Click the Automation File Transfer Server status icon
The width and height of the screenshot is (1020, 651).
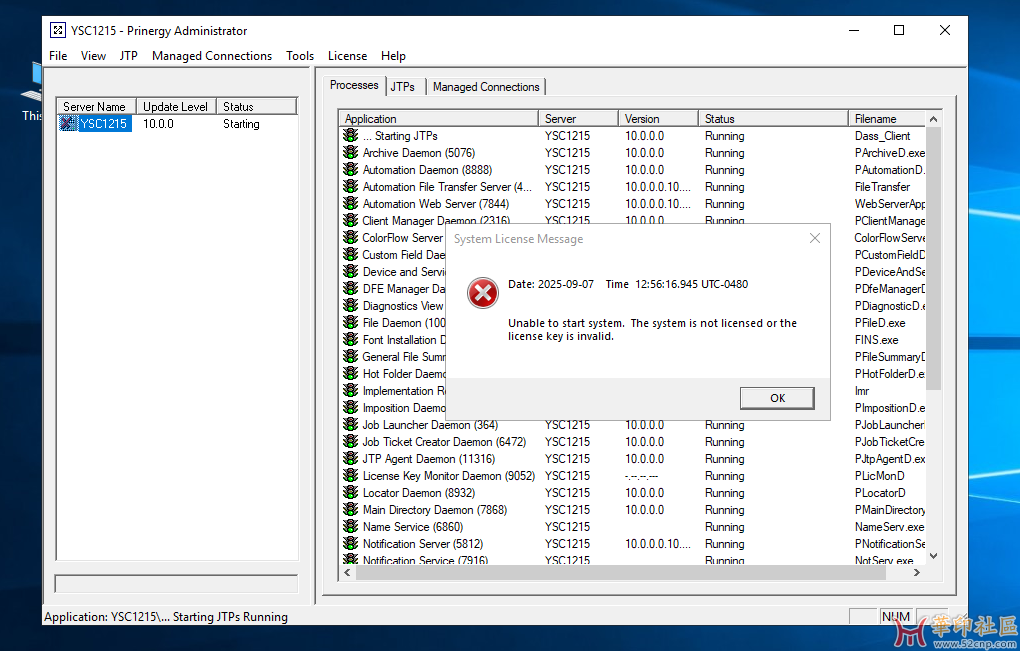[351, 186]
